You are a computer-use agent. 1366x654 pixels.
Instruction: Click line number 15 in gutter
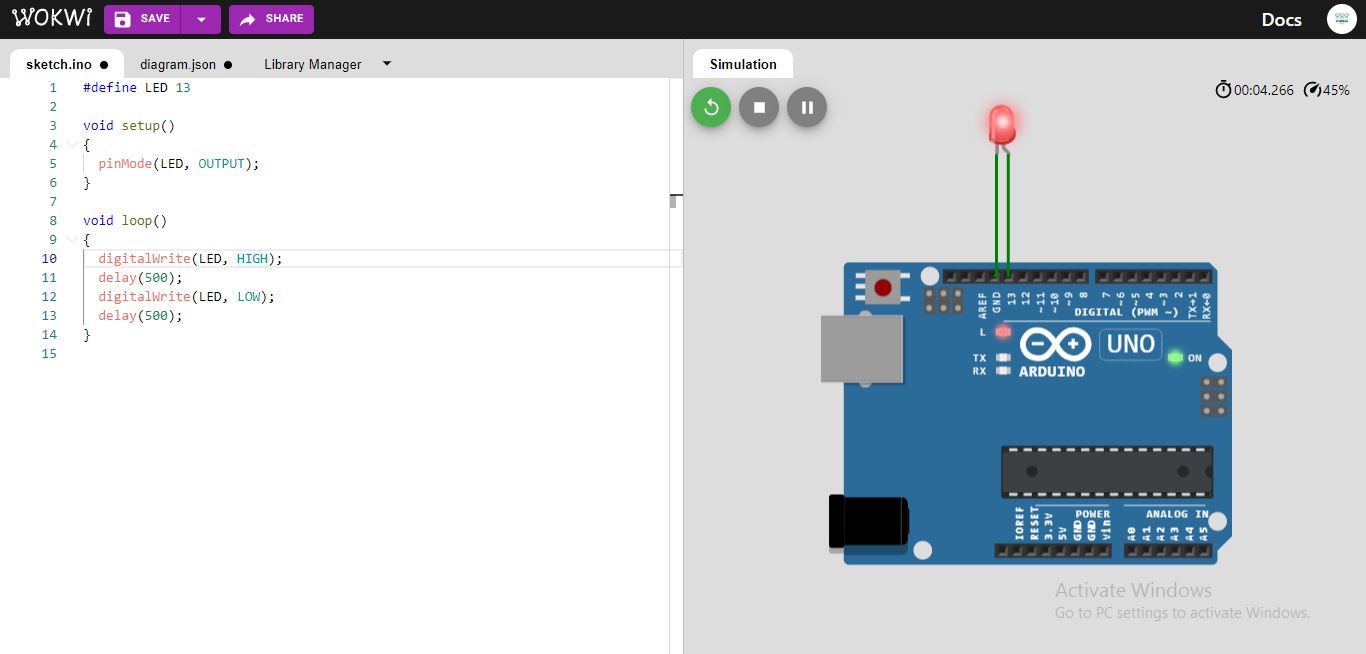click(x=50, y=354)
